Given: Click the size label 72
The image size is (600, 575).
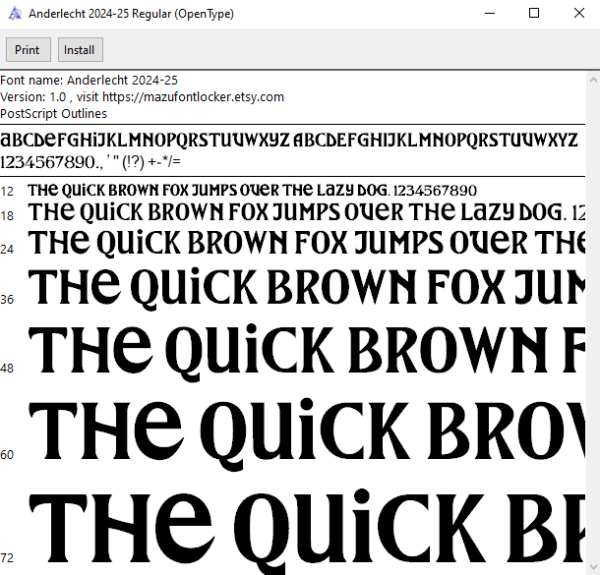Looking at the screenshot, I should [7, 558].
